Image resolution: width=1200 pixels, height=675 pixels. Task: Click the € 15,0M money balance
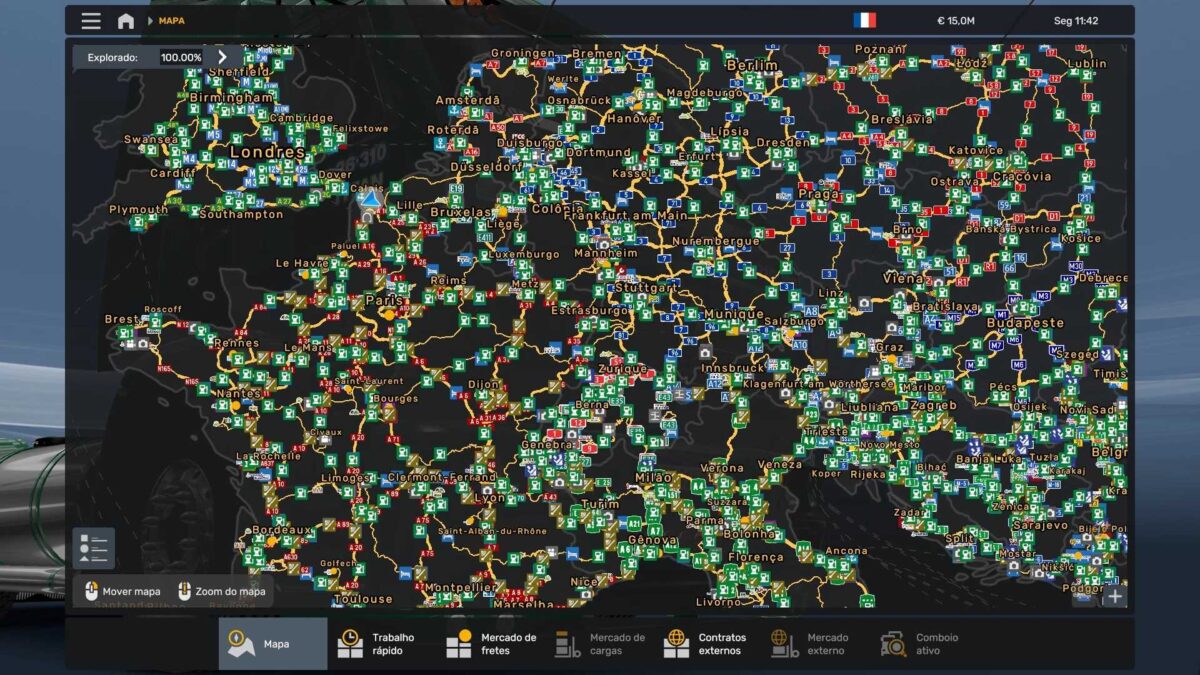pyautogui.click(x=955, y=21)
